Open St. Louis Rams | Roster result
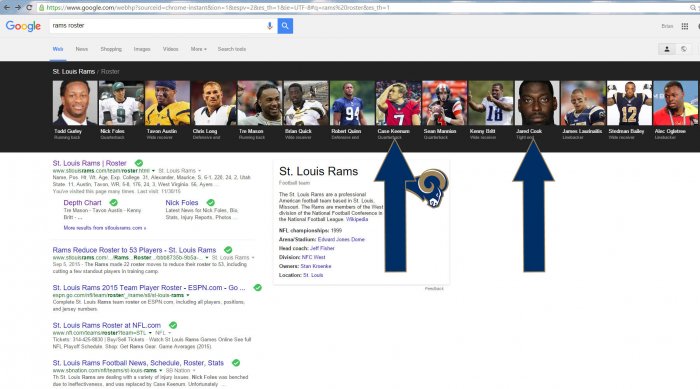This screenshot has height=389, width=700. tap(89, 163)
